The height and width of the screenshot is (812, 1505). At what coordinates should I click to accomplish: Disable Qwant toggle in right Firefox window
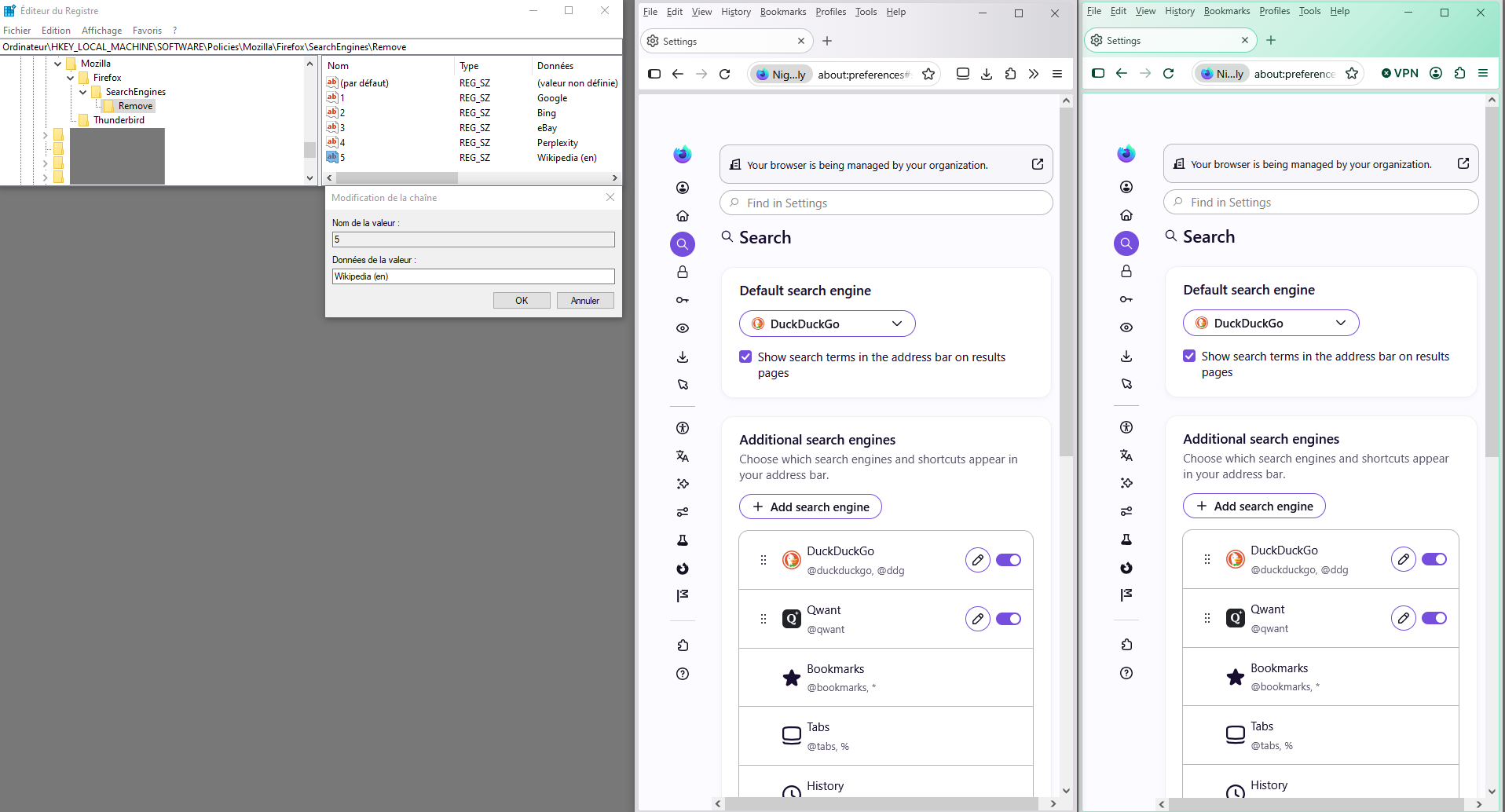click(x=1434, y=618)
